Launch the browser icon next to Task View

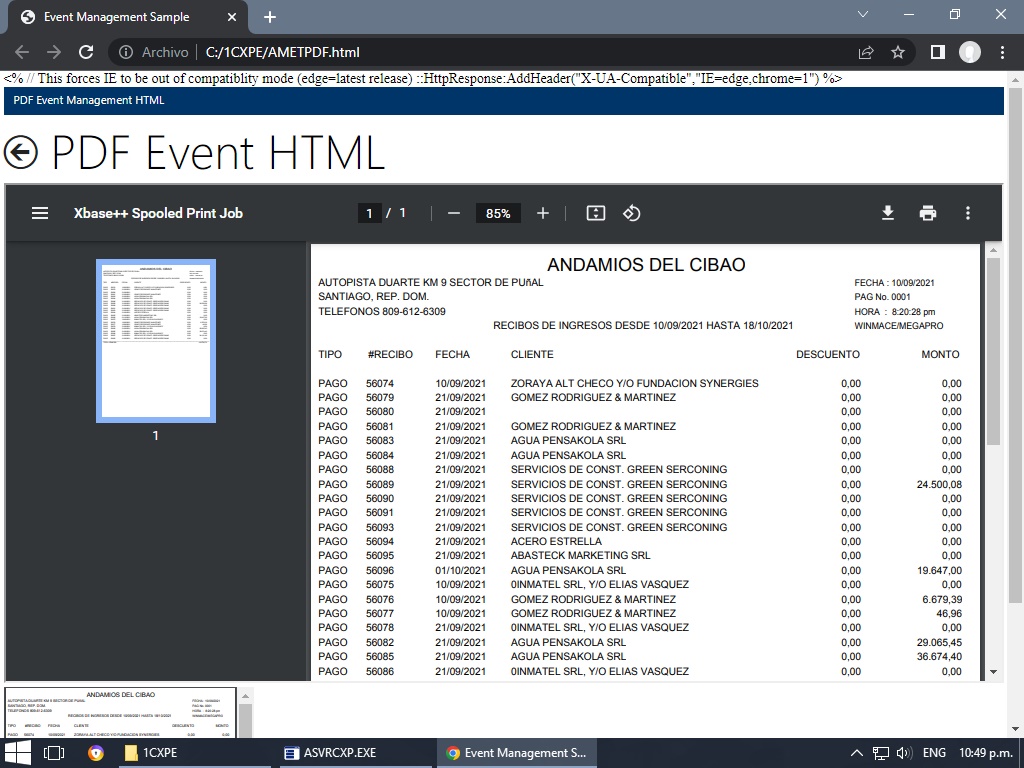[x=96, y=753]
